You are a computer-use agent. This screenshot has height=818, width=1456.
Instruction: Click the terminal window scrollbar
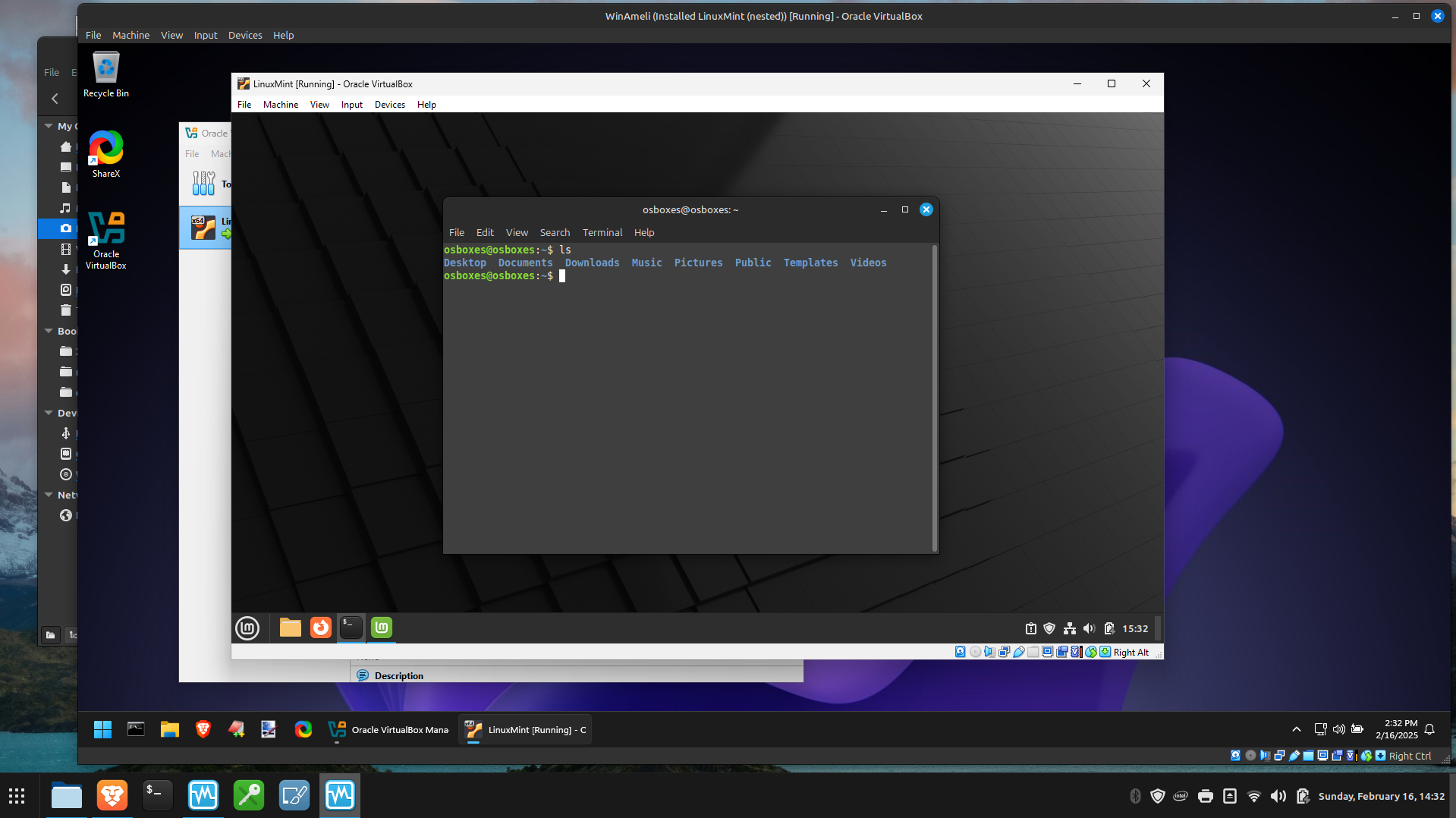pyautogui.click(x=935, y=398)
